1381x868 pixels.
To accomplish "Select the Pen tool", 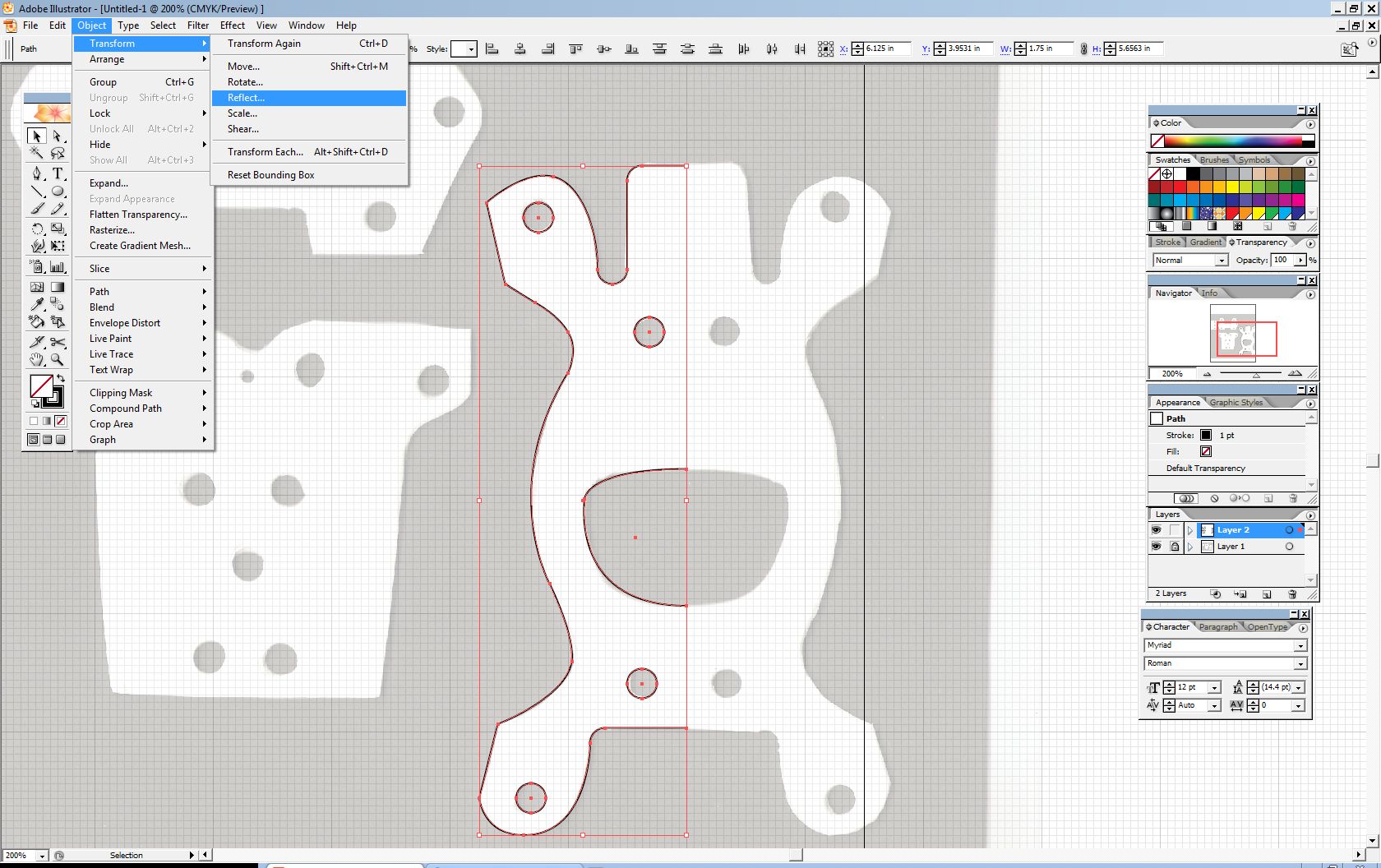I will click(x=37, y=173).
